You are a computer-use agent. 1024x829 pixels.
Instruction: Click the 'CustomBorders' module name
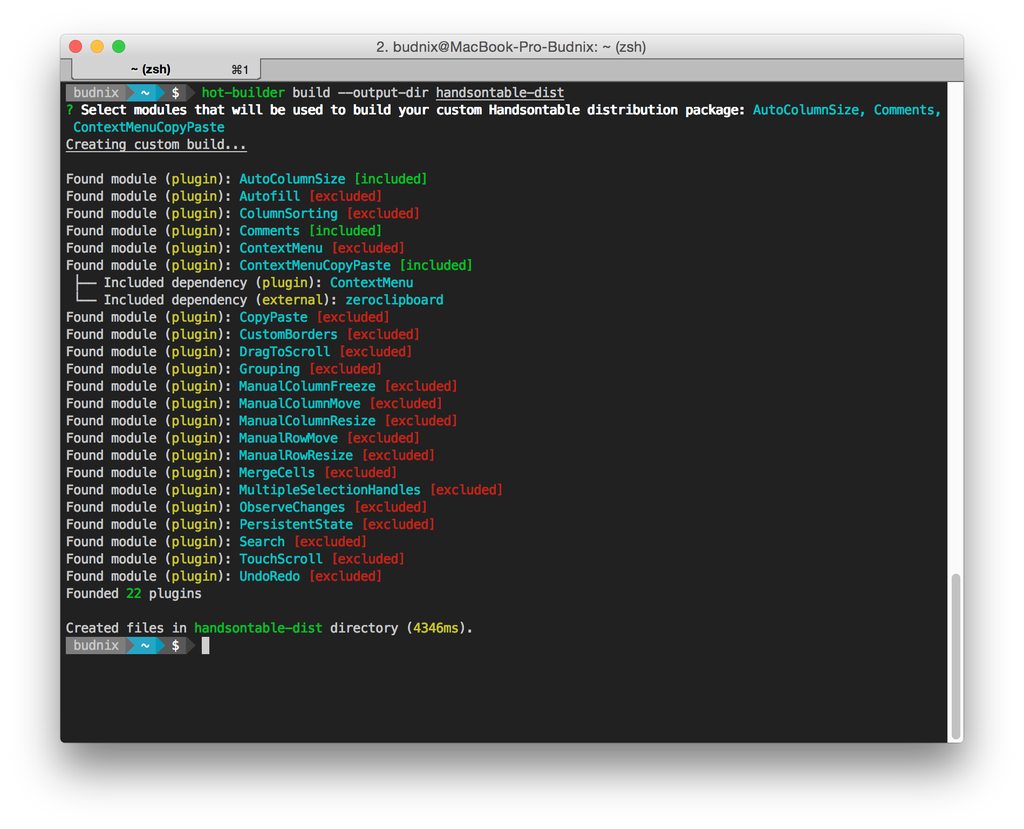[x=288, y=334]
